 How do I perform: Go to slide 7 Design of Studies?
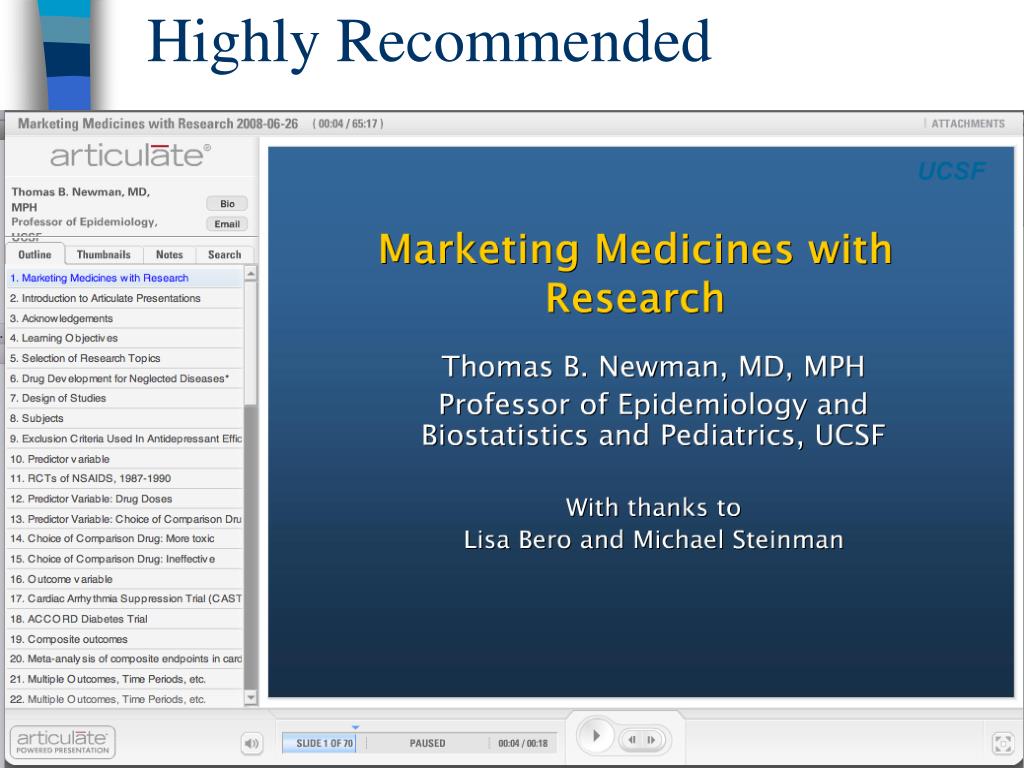[x=125, y=398]
